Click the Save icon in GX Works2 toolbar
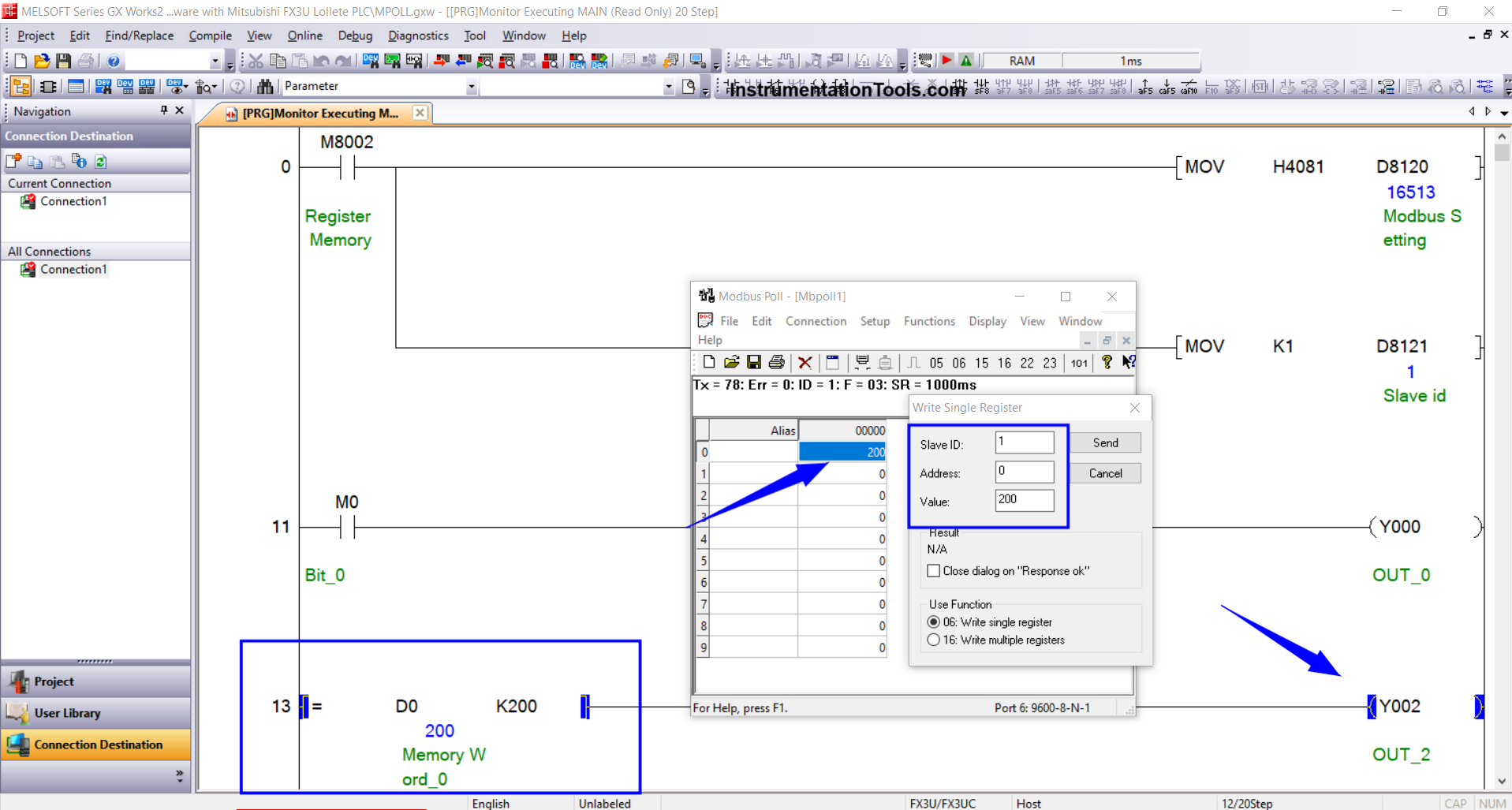 pos(64,61)
